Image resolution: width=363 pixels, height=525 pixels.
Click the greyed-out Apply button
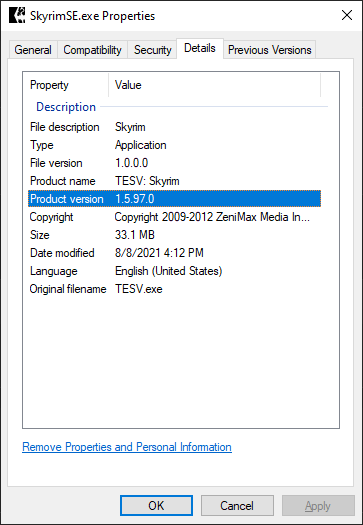[x=318, y=506]
